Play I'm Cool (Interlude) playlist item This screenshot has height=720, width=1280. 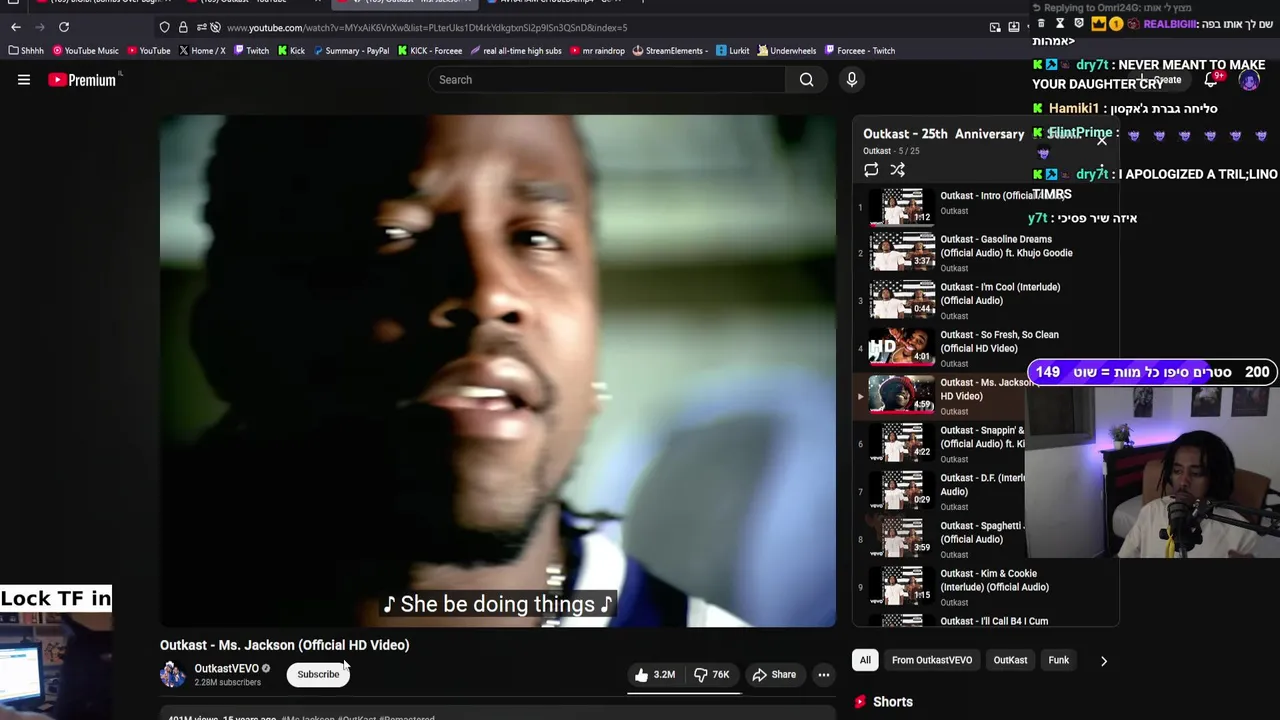(985, 300)
